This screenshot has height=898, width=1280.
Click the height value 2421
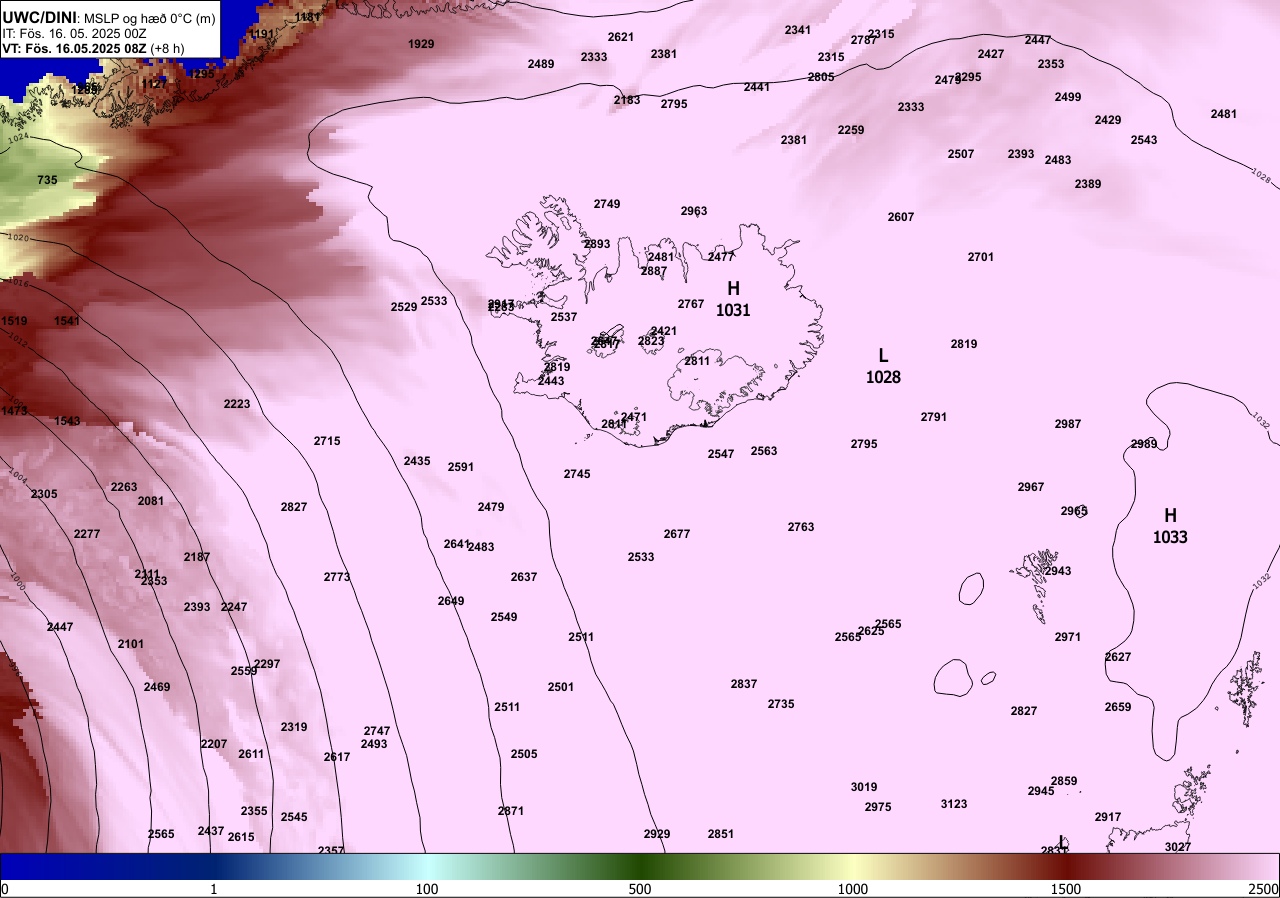[664, 331]
